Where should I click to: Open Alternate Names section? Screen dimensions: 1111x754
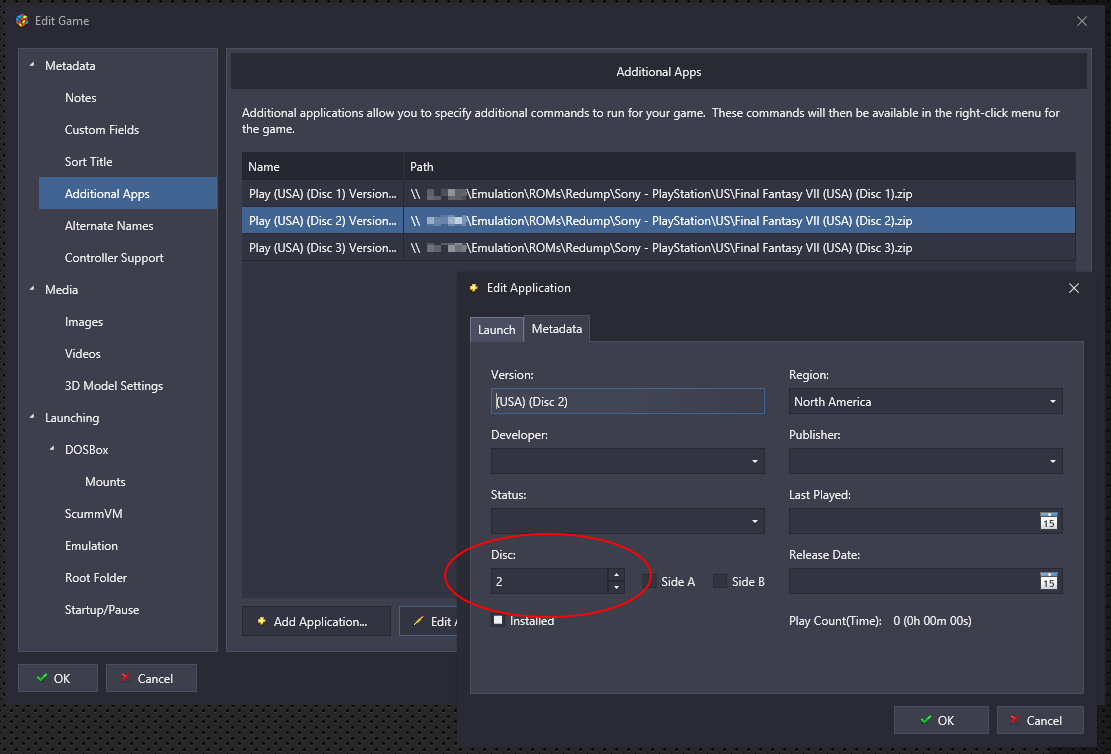point(109,225)
